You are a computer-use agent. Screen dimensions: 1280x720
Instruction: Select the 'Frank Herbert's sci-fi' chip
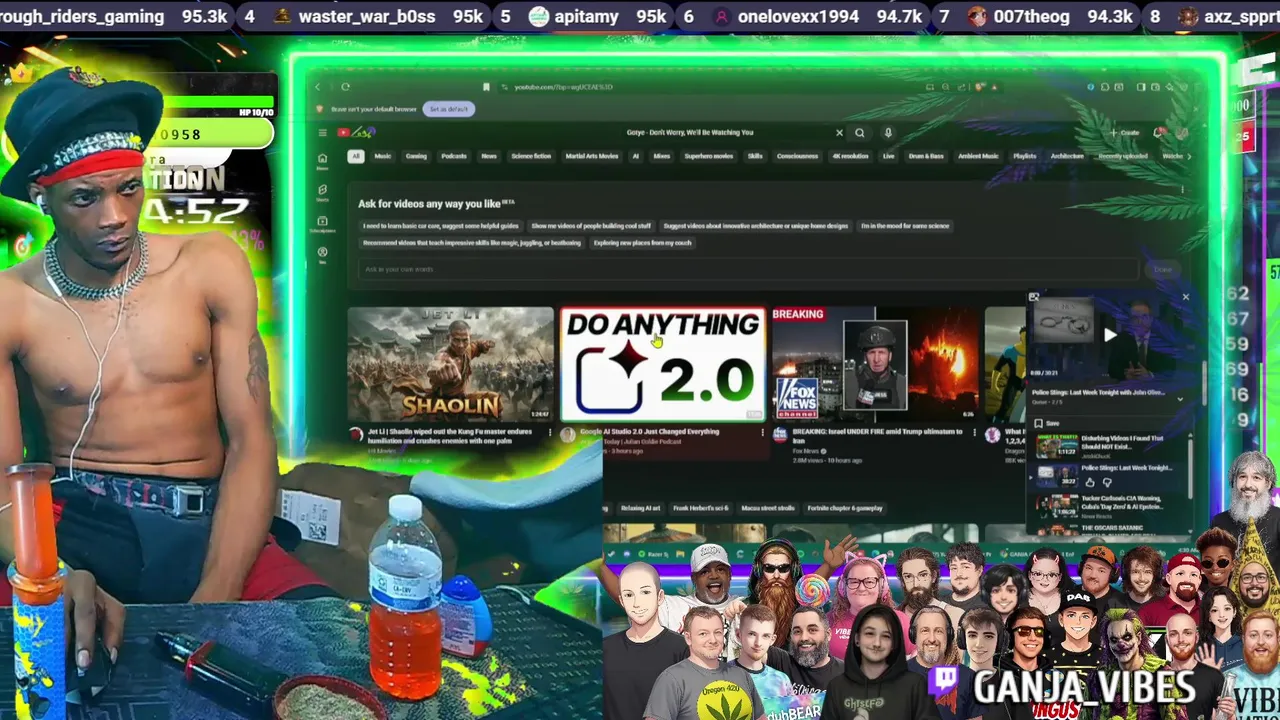701,508
